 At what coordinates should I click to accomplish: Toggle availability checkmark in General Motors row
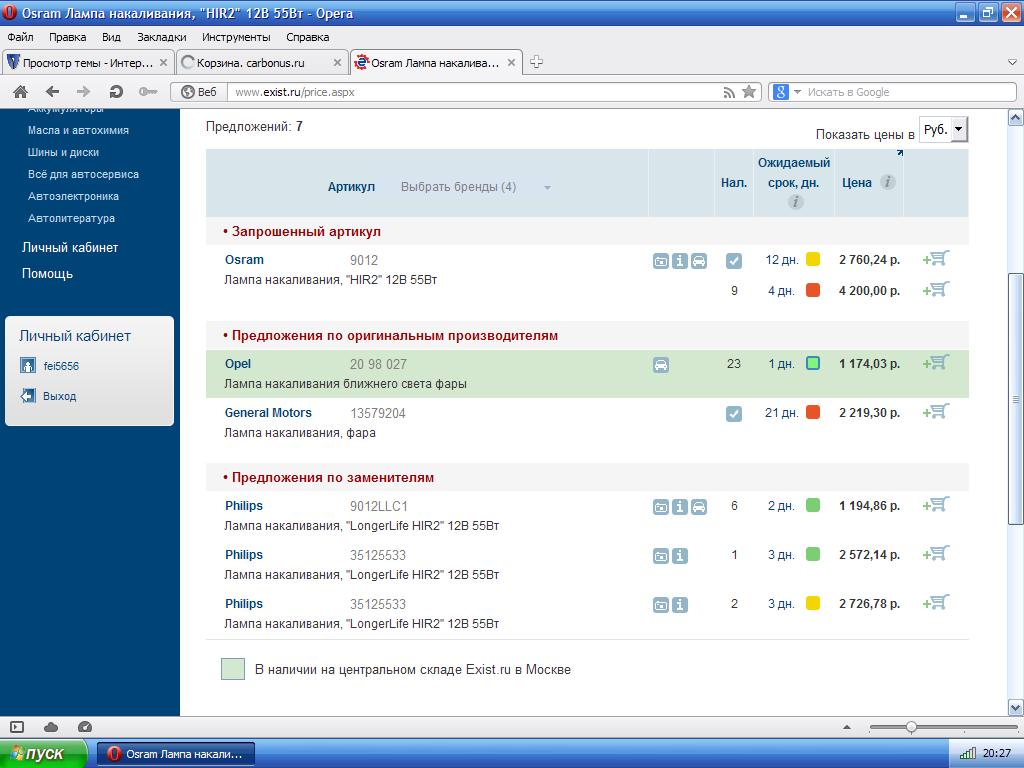click(734, 414)
